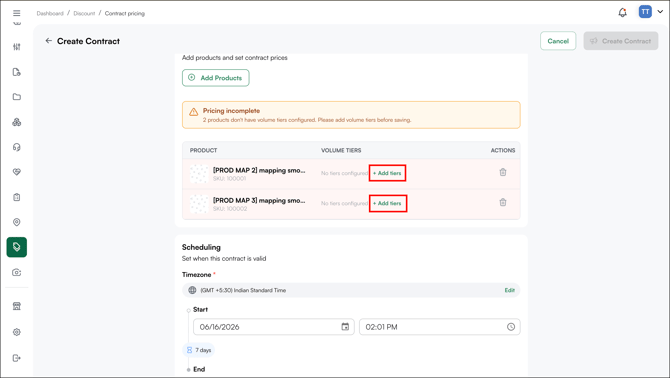Open the storefront icon in sidebar
670x378 pixels.
pyautogui.click(x=17, y=306)
